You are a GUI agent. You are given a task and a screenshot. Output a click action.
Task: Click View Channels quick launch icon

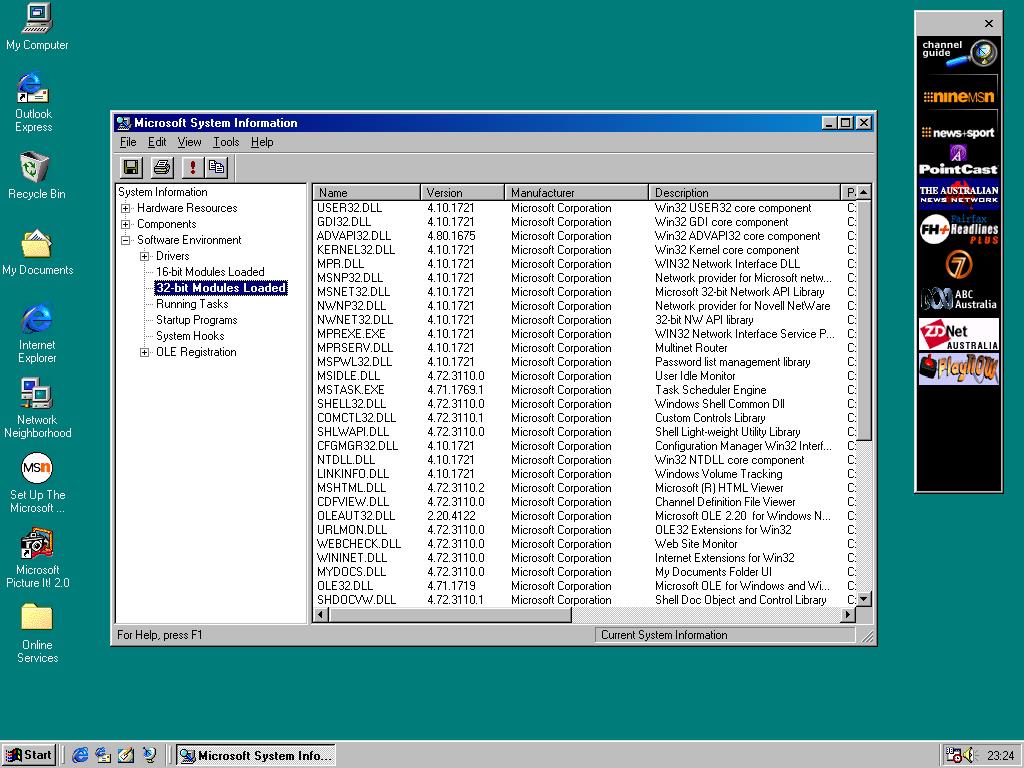[150, 756]
